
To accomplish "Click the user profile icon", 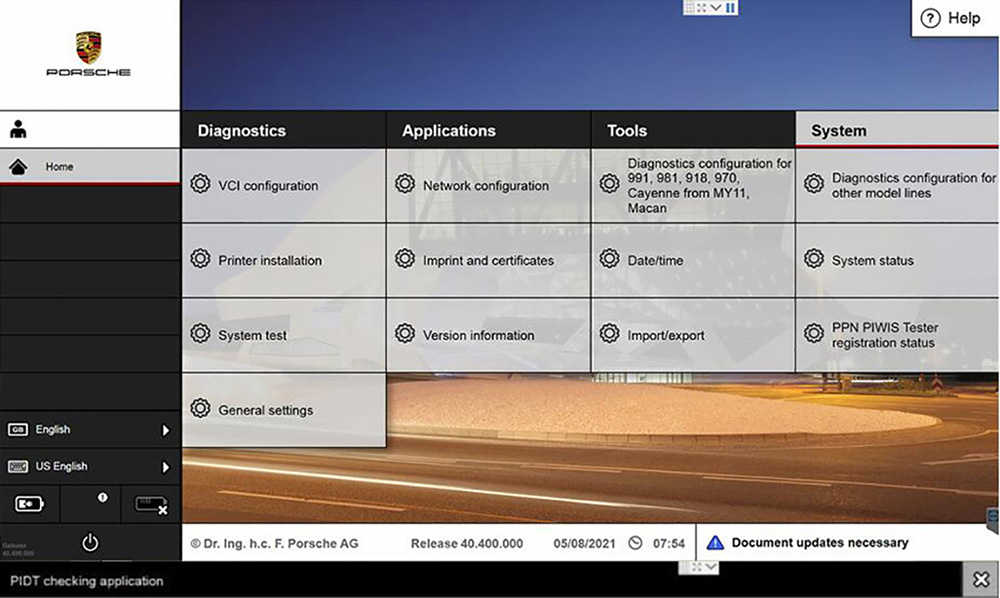I will coord(18,129).
